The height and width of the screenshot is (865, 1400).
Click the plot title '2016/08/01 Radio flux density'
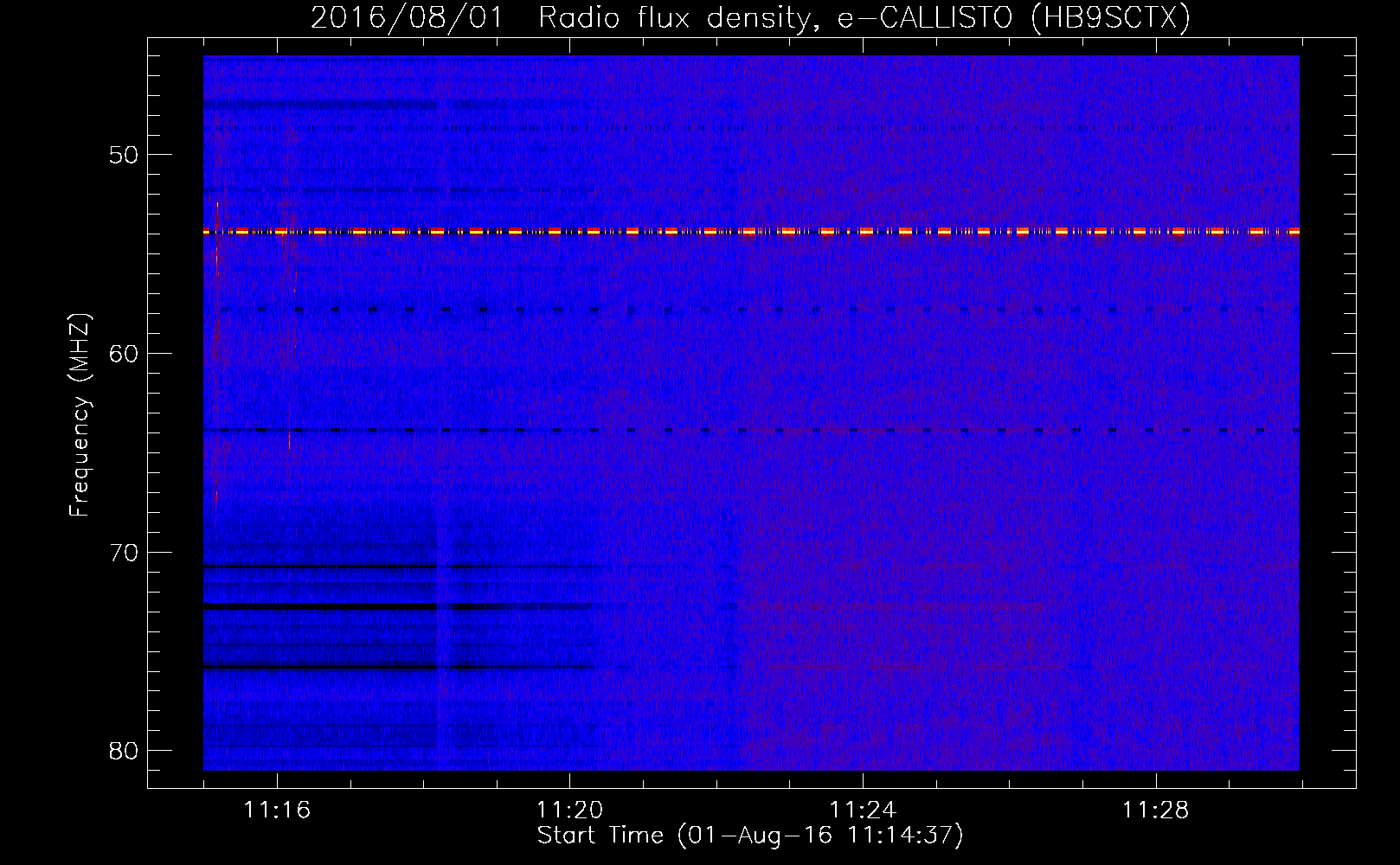click(750, 17)
